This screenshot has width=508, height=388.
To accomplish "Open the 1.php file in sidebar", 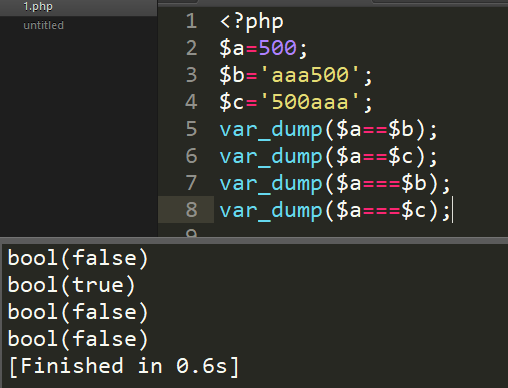I will [x=38, y=7].
